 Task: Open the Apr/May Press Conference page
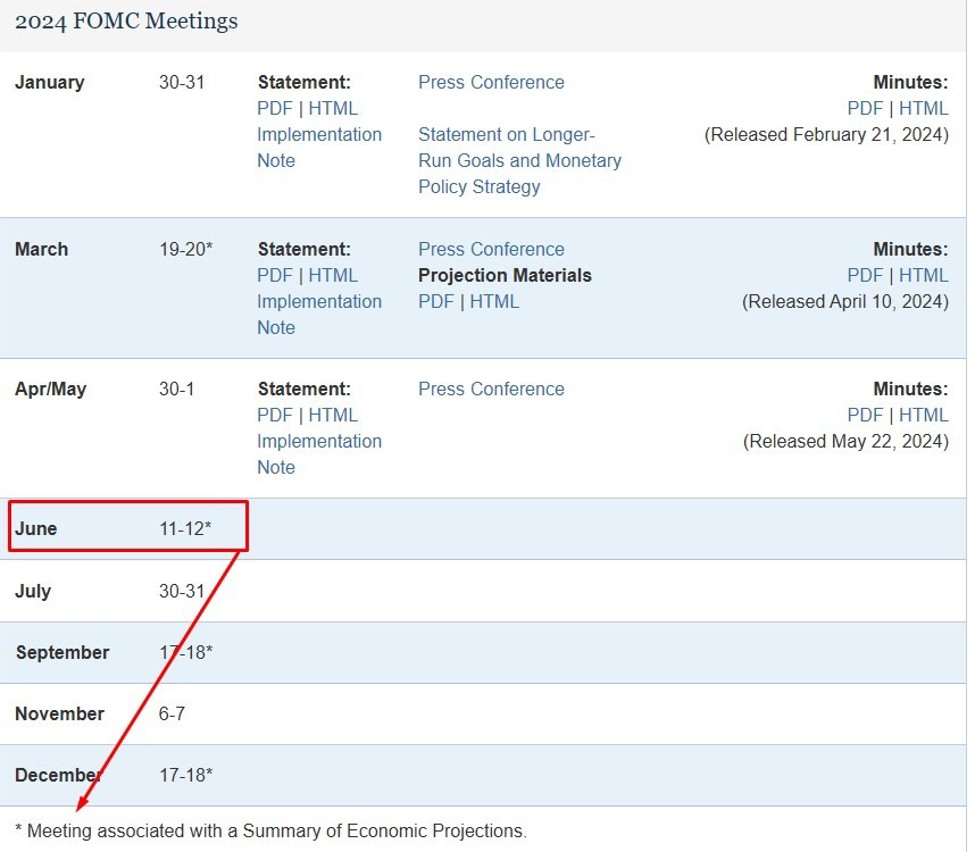pyautogui.click(x=491, y=389)
